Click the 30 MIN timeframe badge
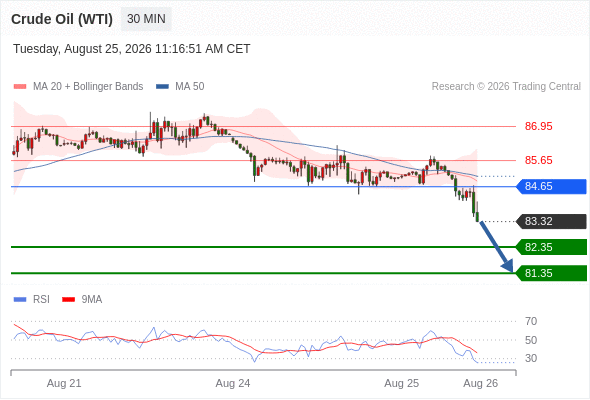This screenshot has height=400, width=590. tap(146, 19)
